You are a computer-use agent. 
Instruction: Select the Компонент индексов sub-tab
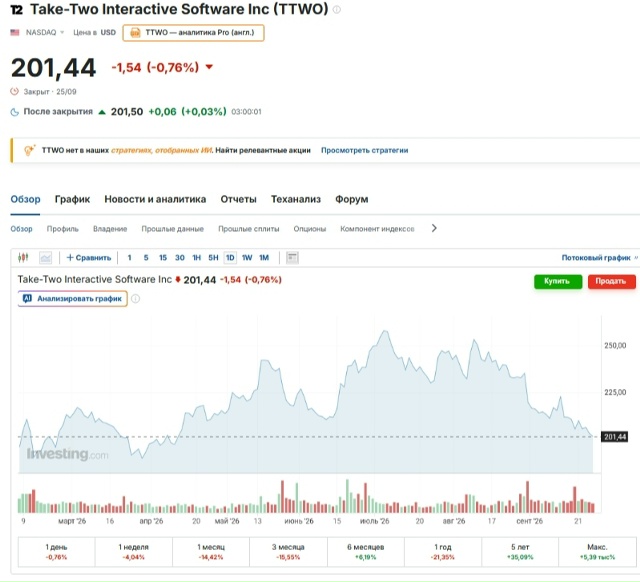377,229
